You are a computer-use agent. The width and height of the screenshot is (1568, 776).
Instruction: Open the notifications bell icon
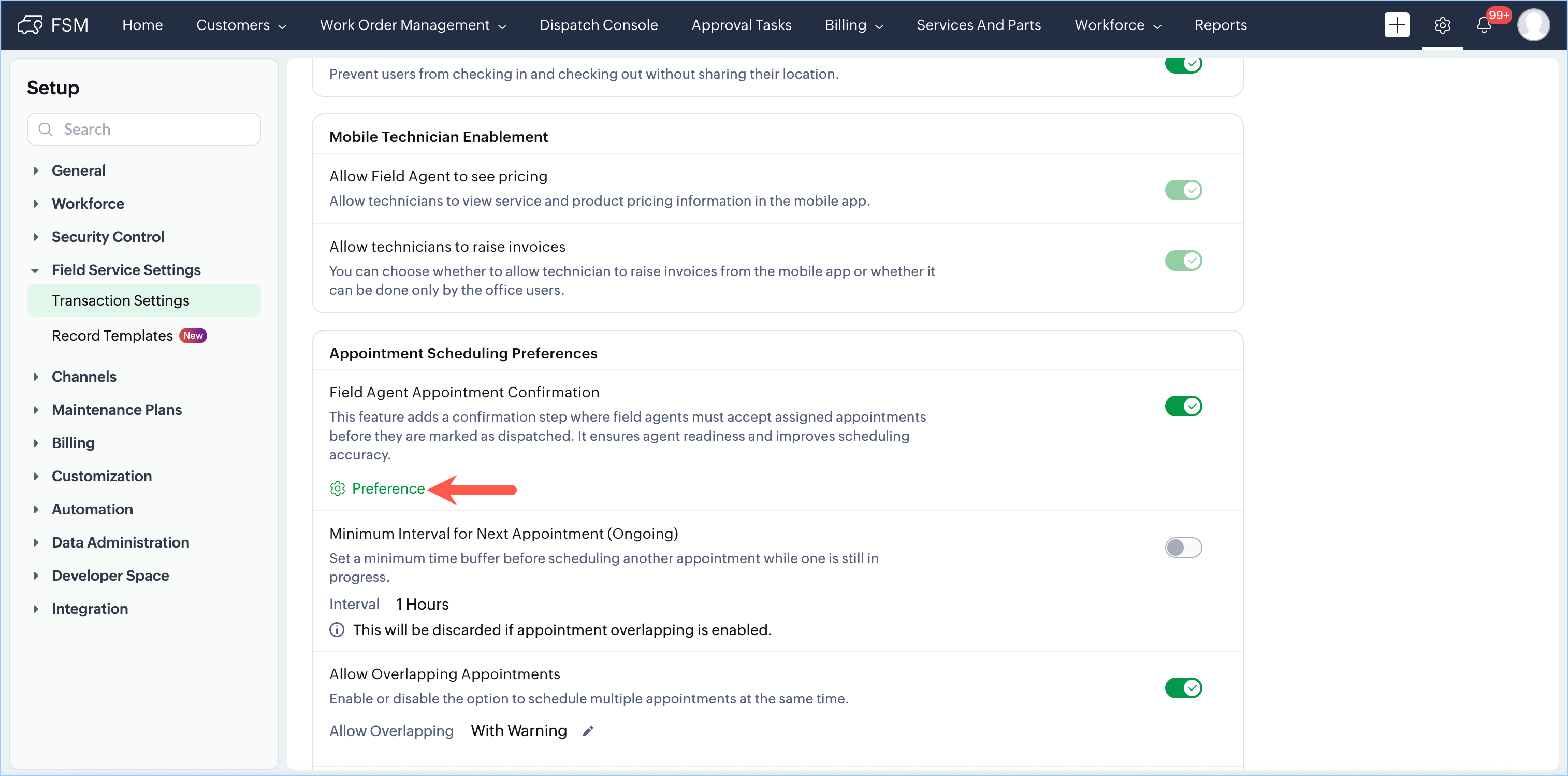tap(1484, 25)
